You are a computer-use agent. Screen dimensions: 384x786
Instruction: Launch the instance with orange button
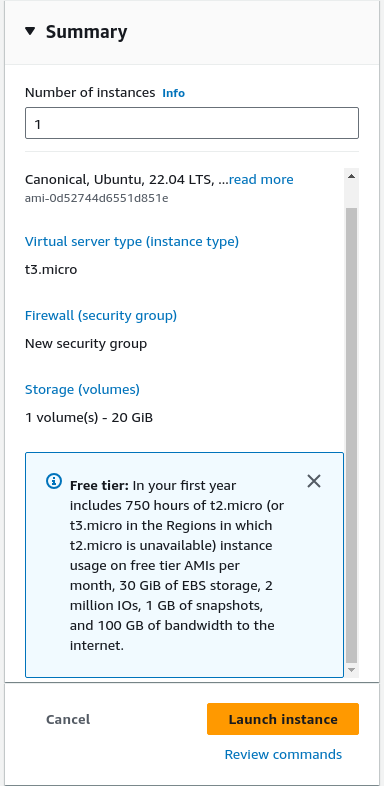coord(283,719)
